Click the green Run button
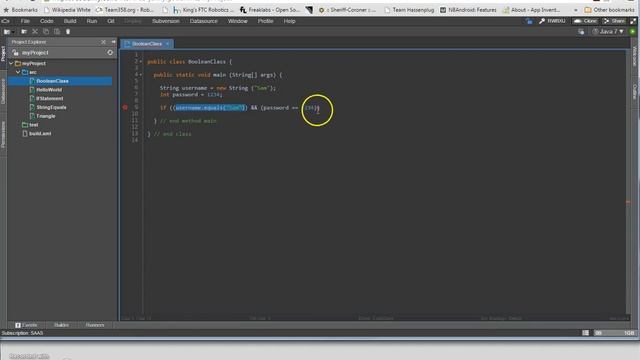This screenshot has height=360, width=640. coord(633,31)
